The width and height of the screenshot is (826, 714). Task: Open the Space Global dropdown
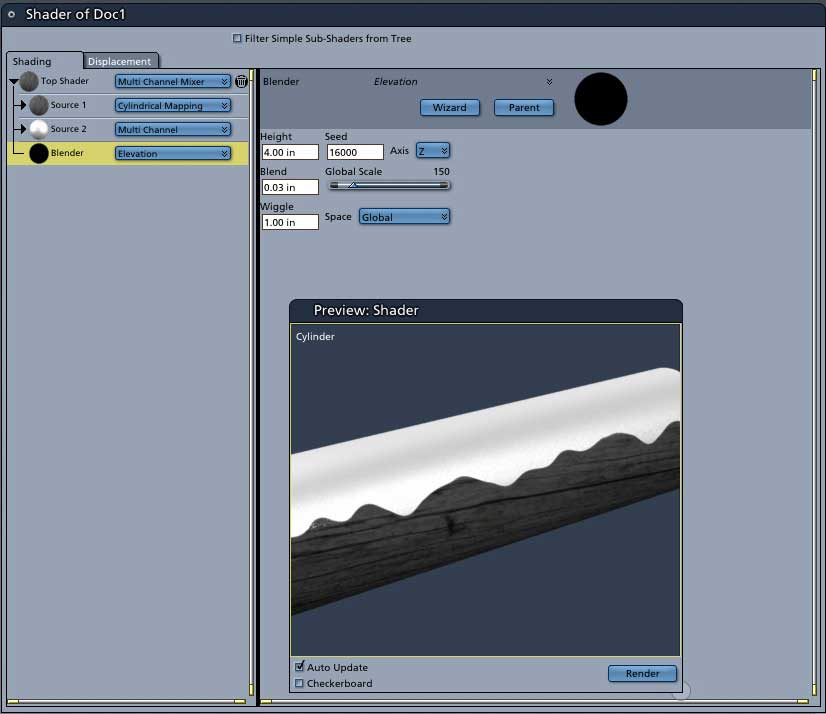coord(404,217)
